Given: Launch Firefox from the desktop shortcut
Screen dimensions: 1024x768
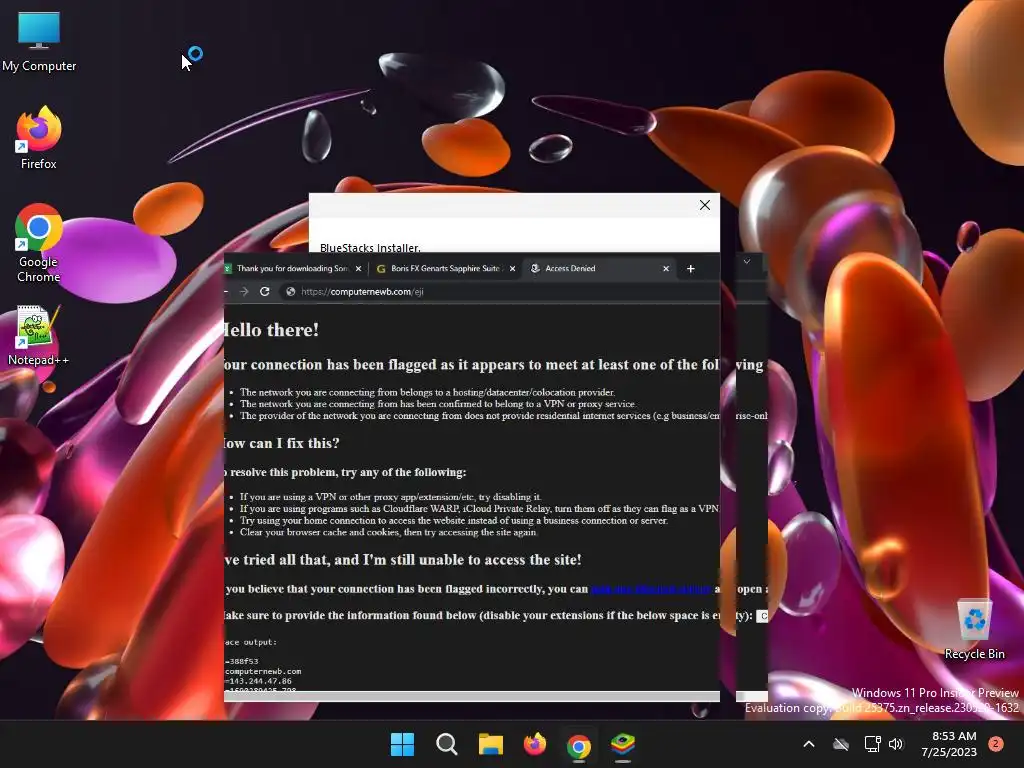Looking at the screenshot, I should pyautogui.click(x=39, y=138).
